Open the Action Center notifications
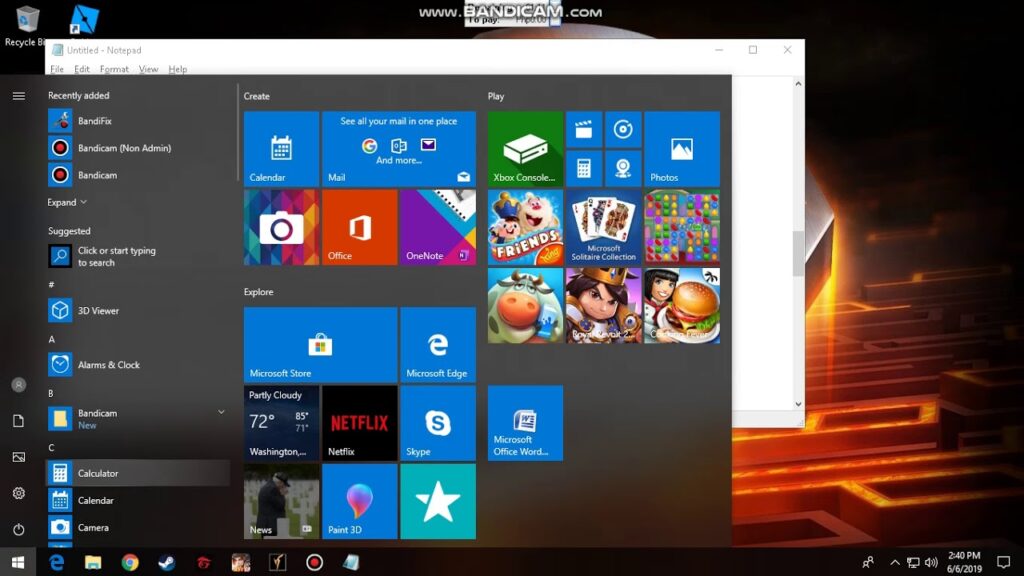This screenshot has width=1024, height=576. (x=1004, y=562)
